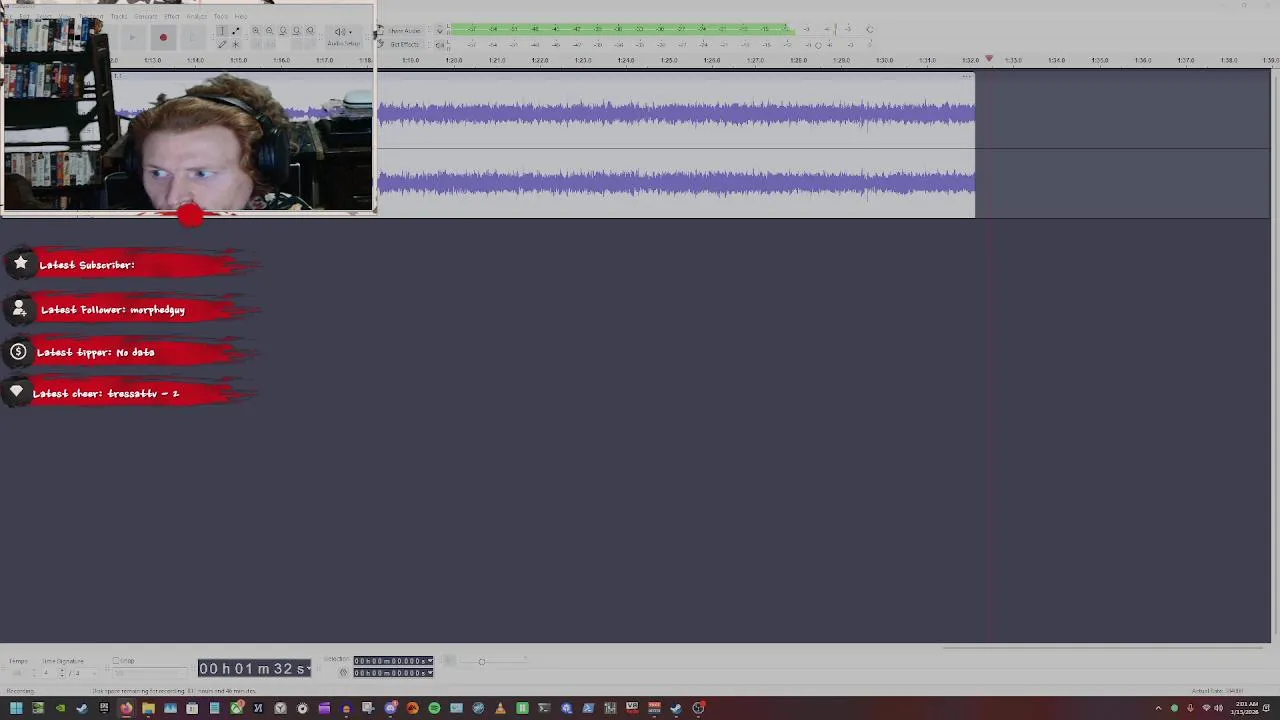
Task: Click the vertical scrollbar at right edge
Action: [x=1275, y=355]
